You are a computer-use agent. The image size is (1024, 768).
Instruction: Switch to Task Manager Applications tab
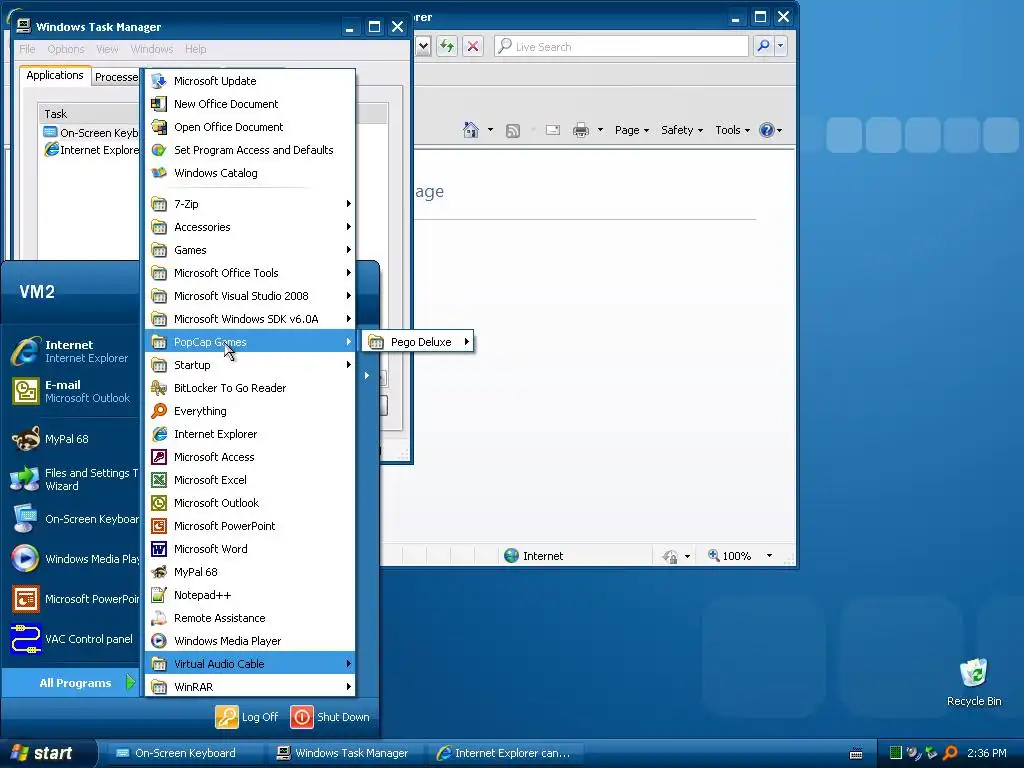click(55, 75)
